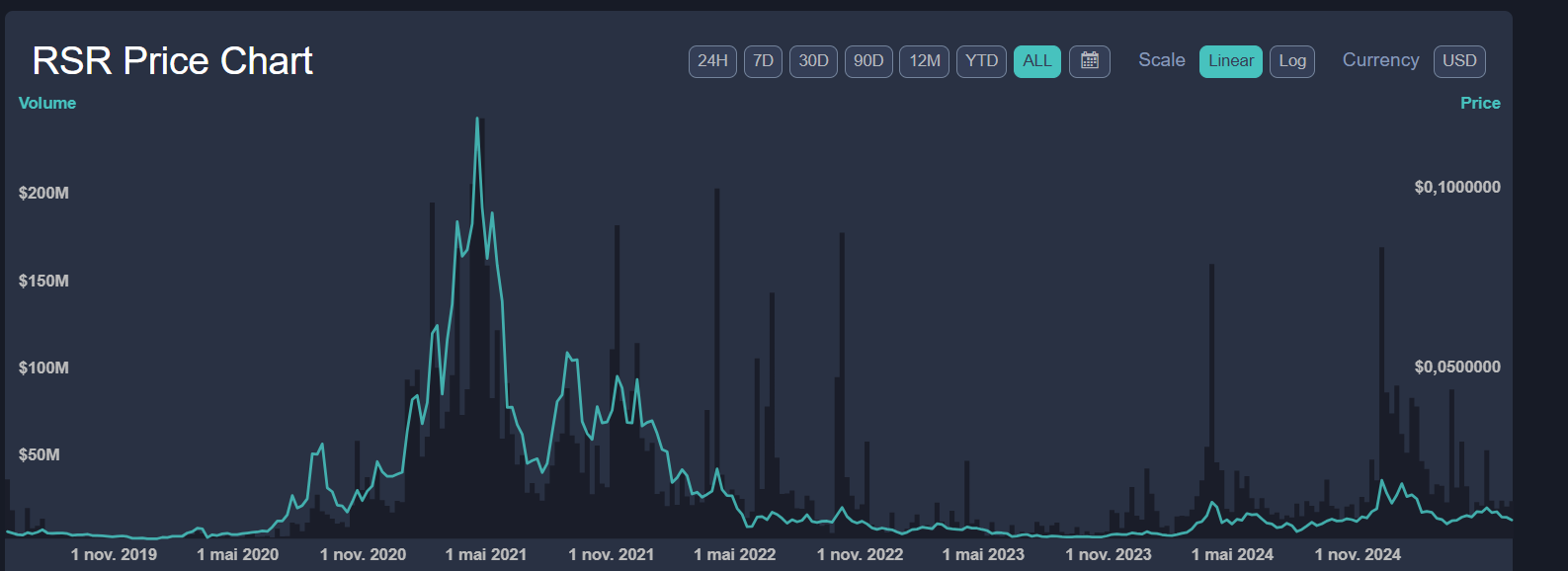This screenshot has height=571, width=1568.
Task: Click the 1 nov. 2022 date marker
Action: click(861, 554)
